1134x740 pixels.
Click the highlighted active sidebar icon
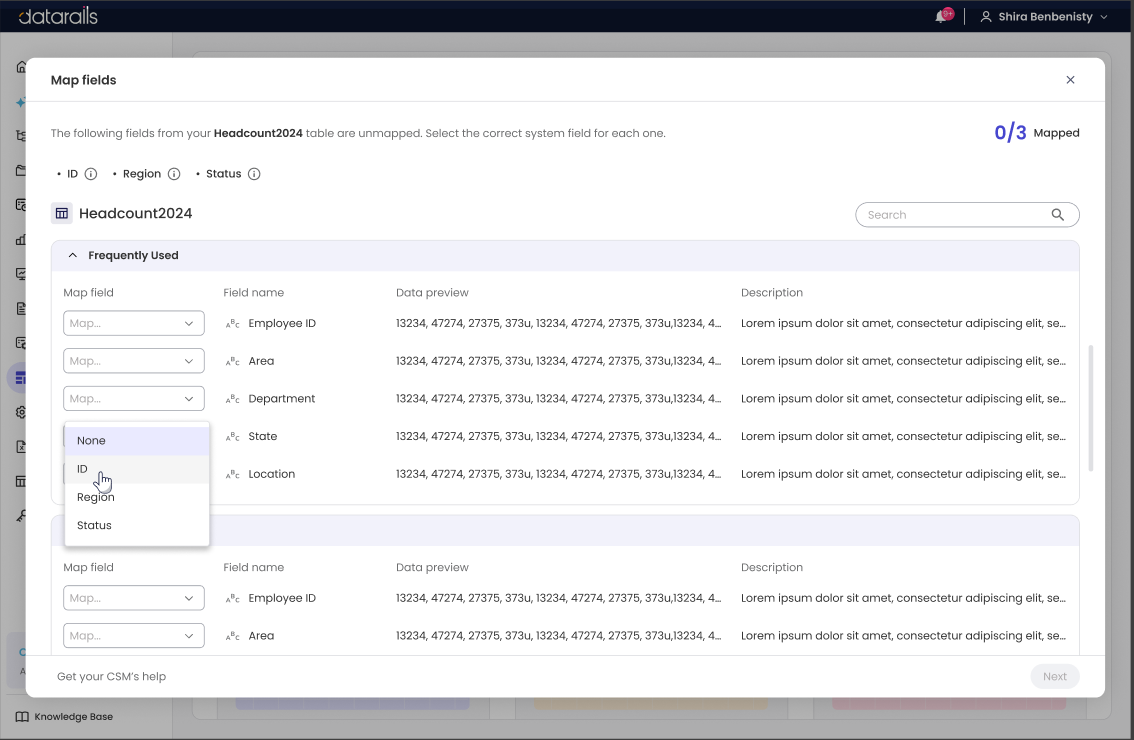pyautogui.click(x=21, y=377)
